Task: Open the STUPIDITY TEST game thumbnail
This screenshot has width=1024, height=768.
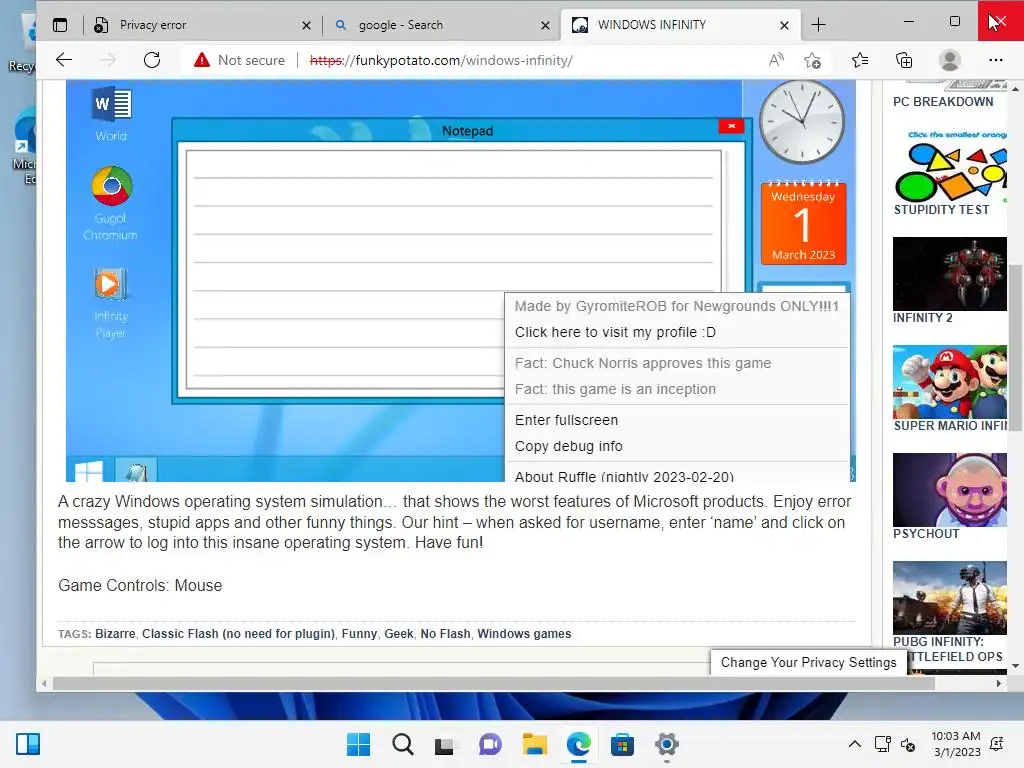Action: click(950, 166)
